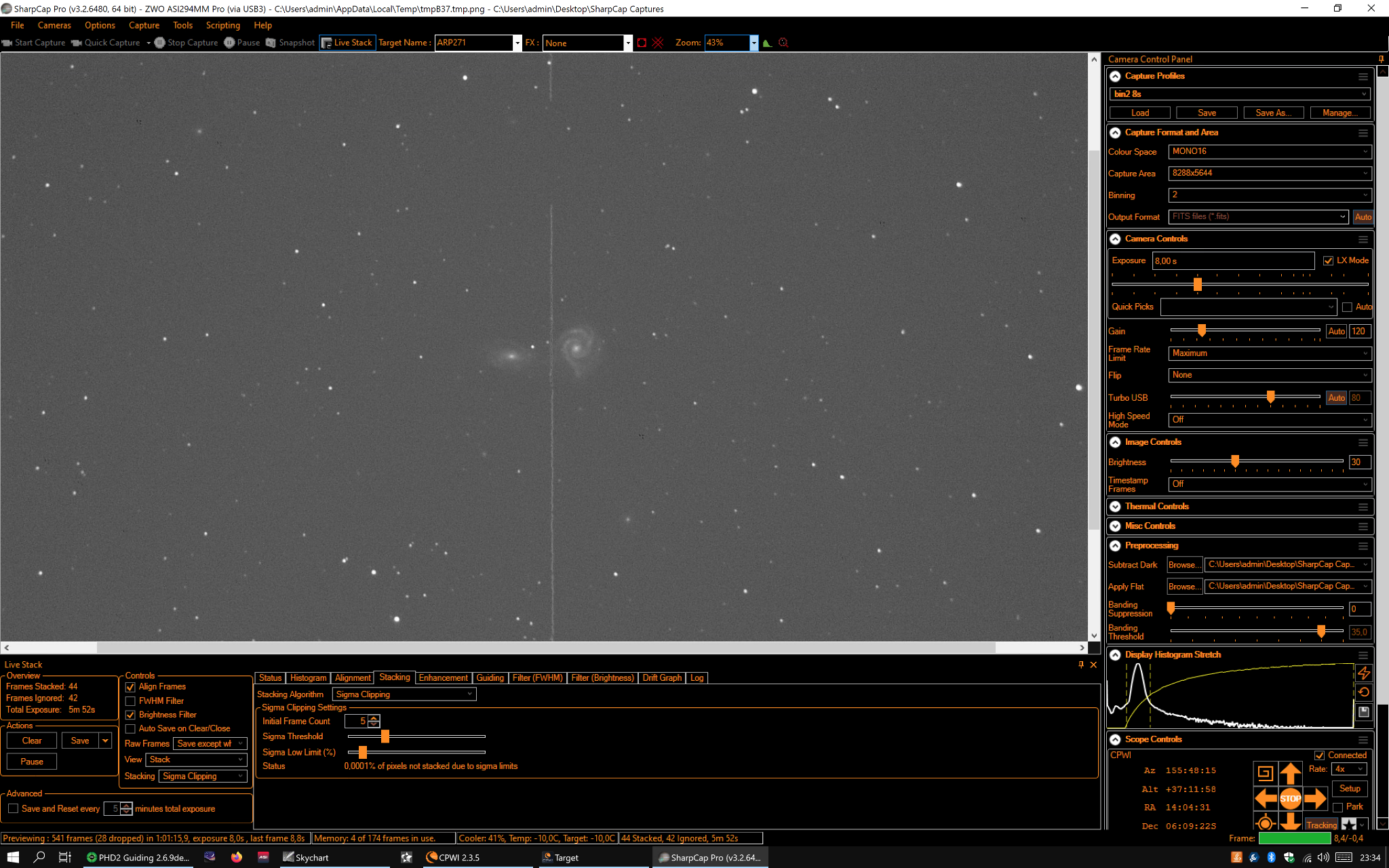Viewport: 1389px width, 868px height.
Task: Adjust the Brightness slider handle
Action: coord(1235,462)
